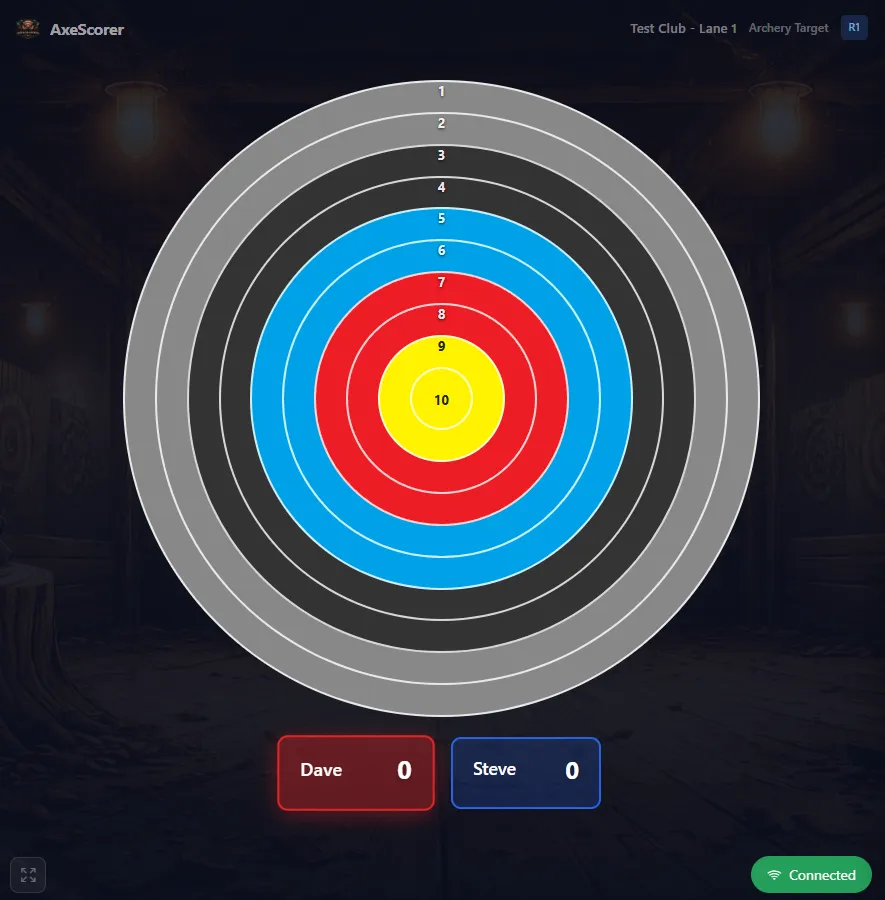The height and width of the screenshot is (900, 885).
Task: Click the red 8 ring
Action: [x=441, y=314]
